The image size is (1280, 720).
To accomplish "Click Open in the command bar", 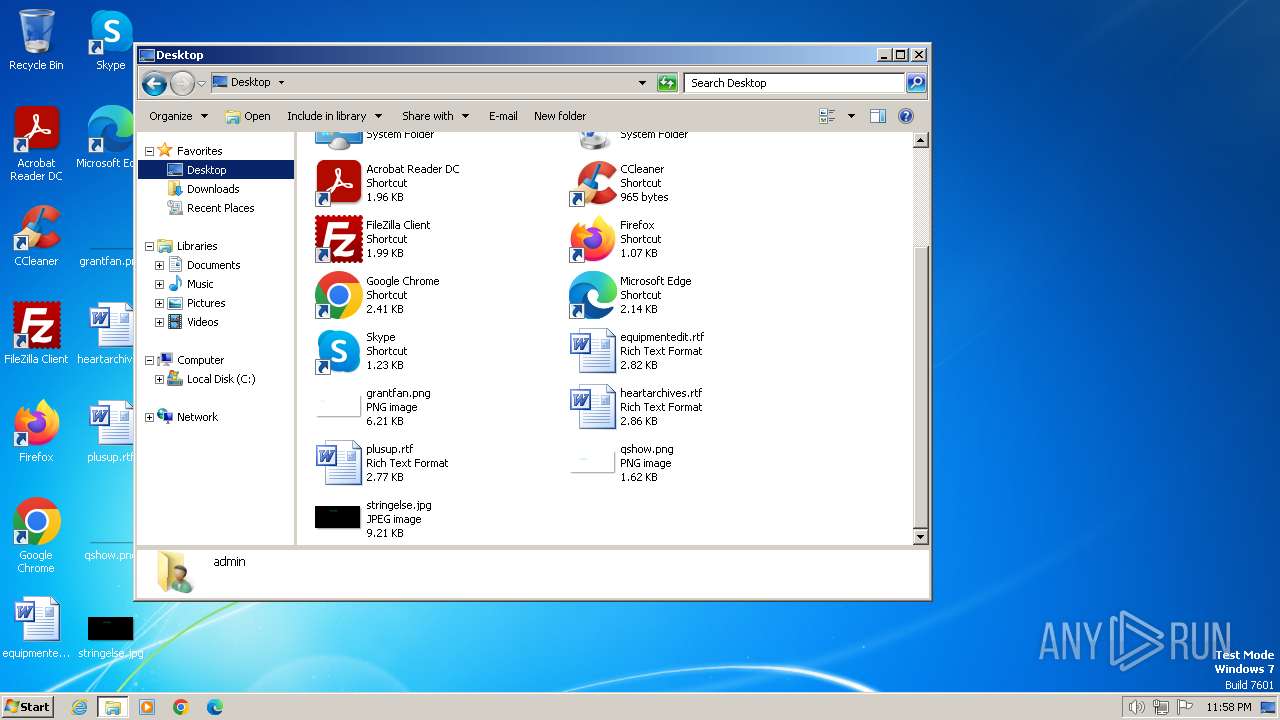I will pos(248,116).
